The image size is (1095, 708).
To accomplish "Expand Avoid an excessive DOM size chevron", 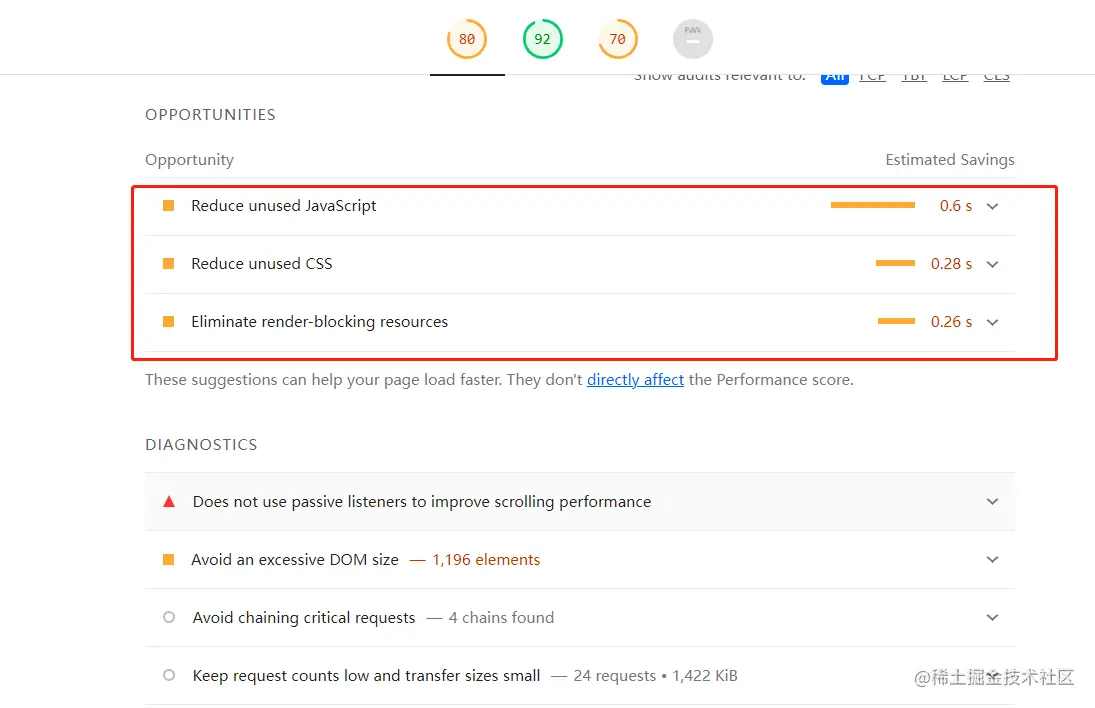I will coord(992,560).
